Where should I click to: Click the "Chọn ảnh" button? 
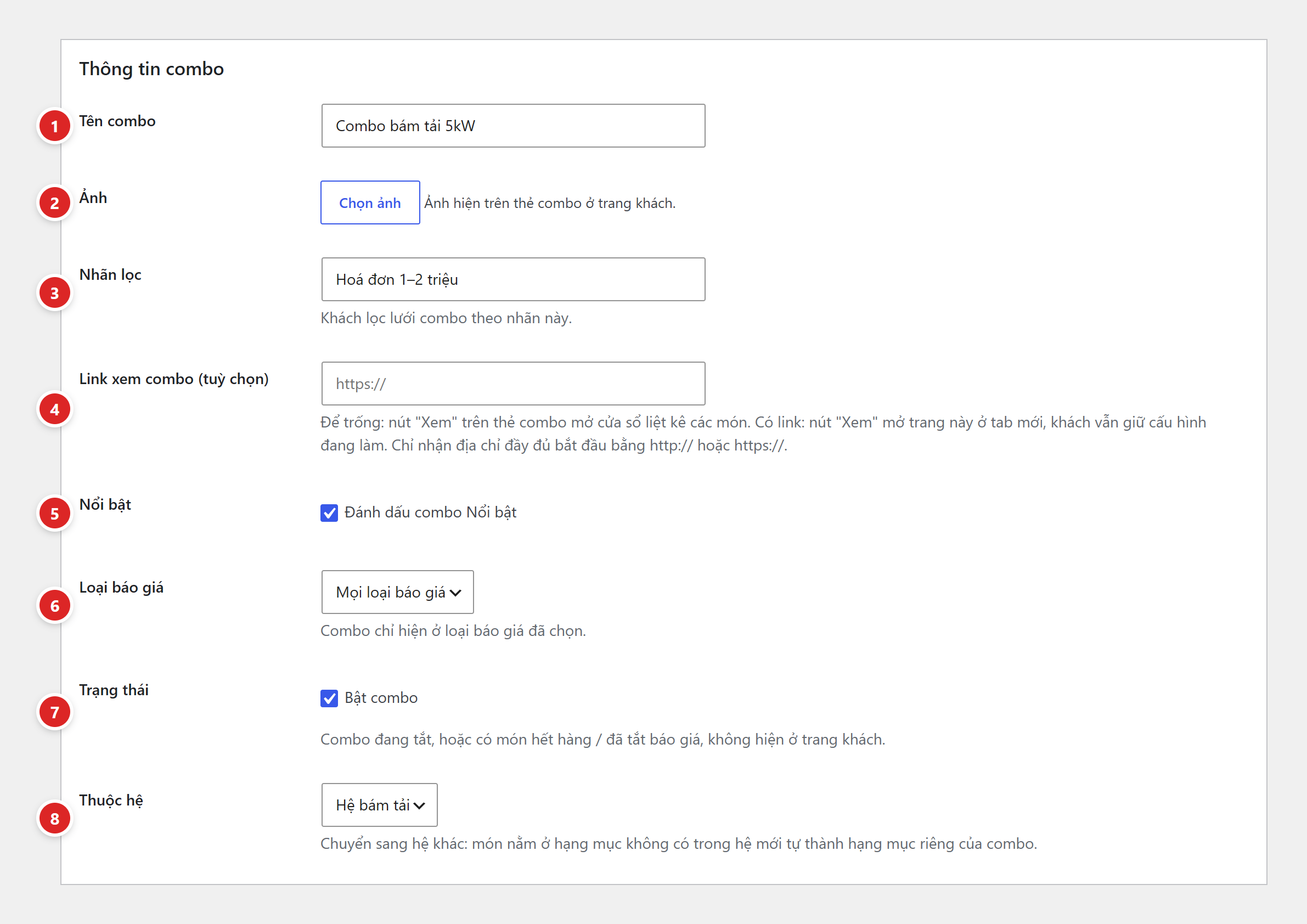coord(370,202)
